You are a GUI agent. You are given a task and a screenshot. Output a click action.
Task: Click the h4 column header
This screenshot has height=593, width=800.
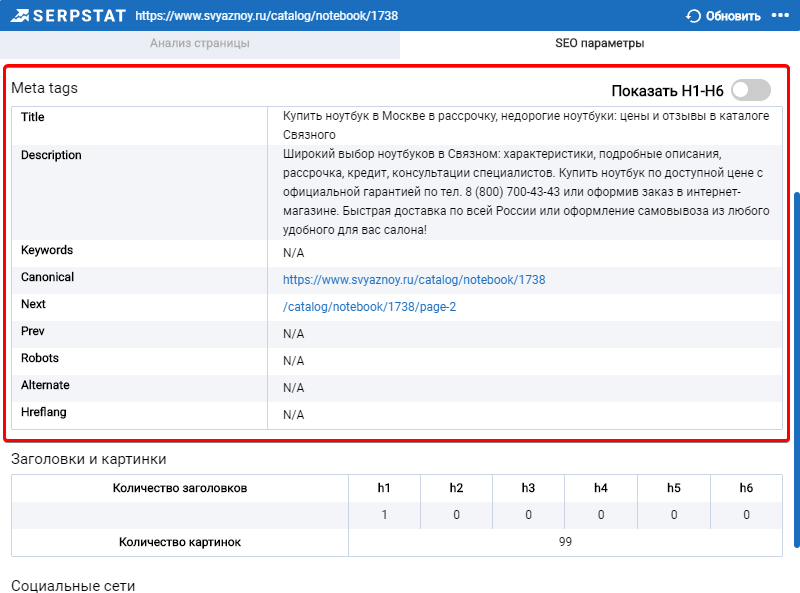(601, 488)
